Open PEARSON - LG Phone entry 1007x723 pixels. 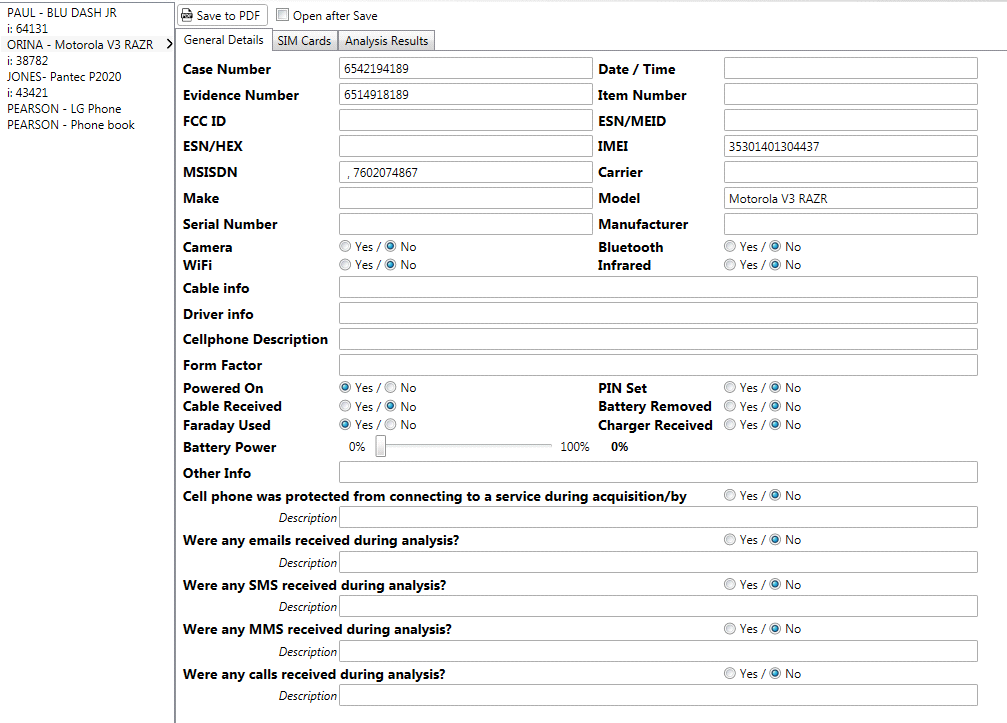pyautogui.click(x=64, y=109)
